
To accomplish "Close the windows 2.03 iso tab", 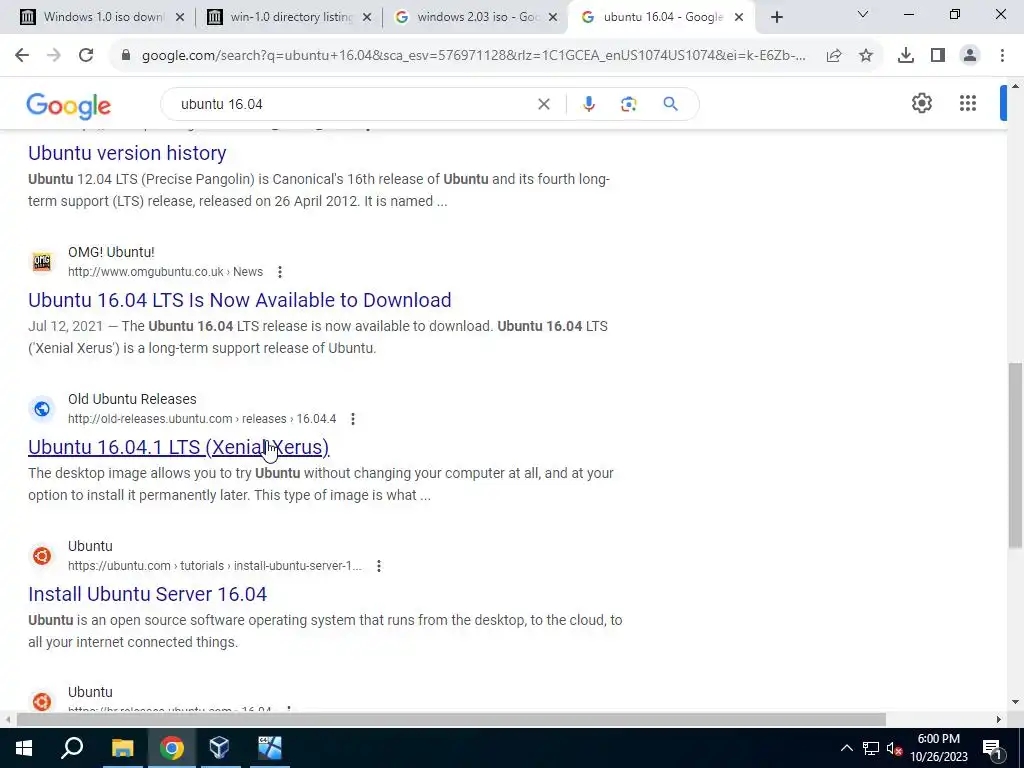I will [x=553, y=18].
